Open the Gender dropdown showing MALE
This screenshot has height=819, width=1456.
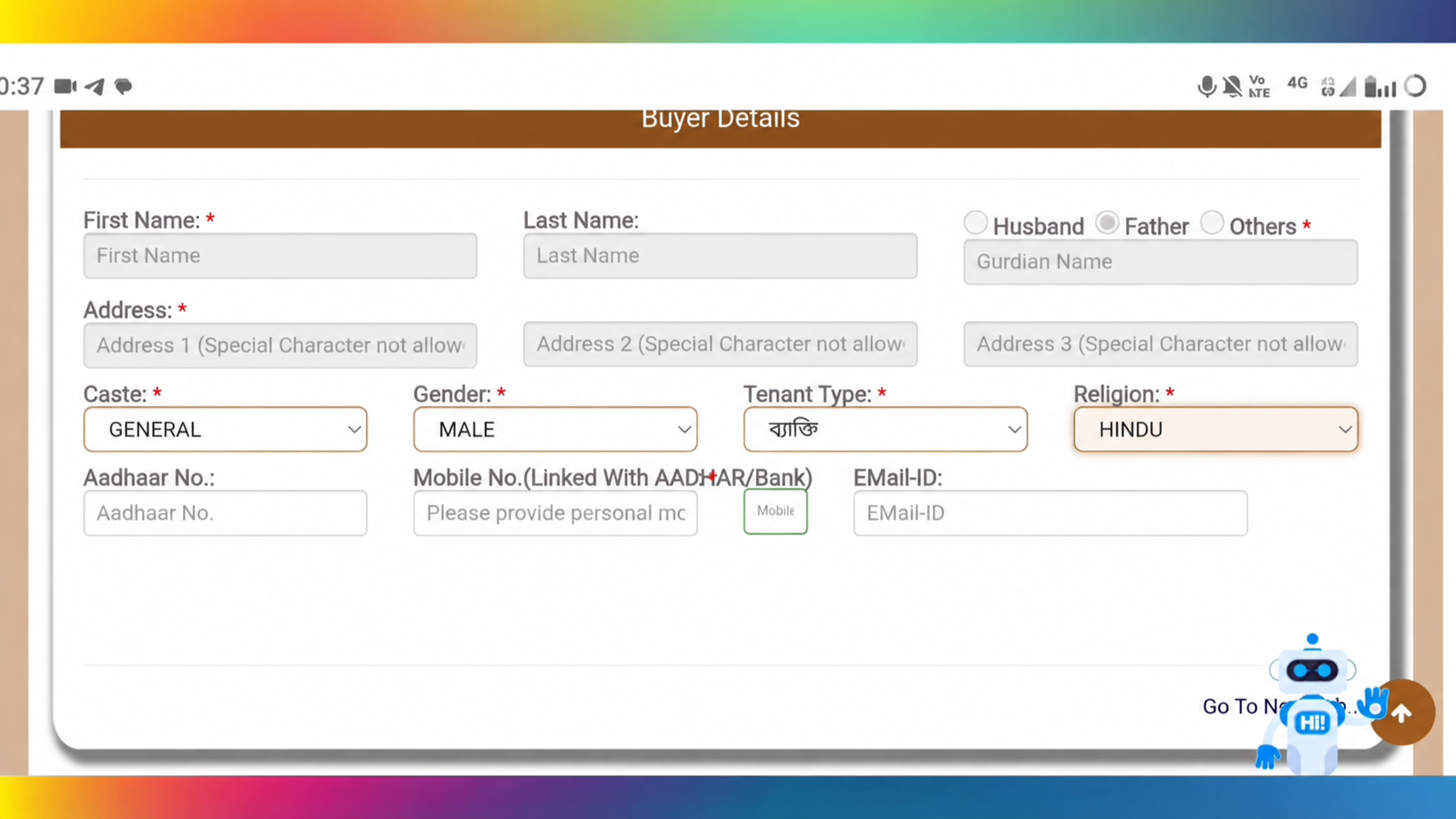pos(556,429)
